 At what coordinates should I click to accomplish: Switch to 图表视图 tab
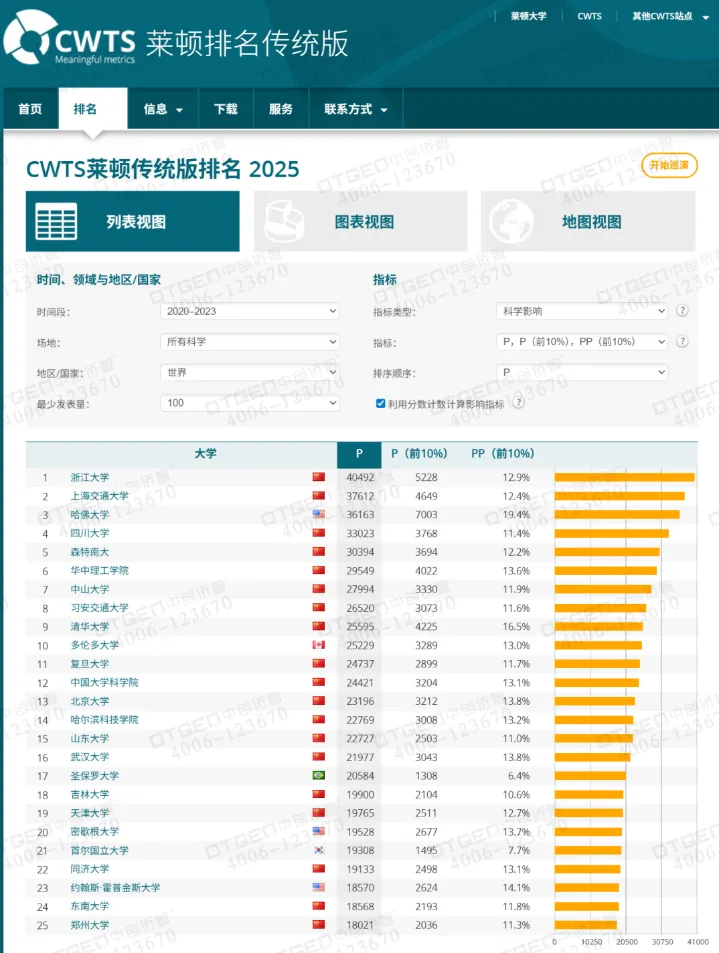coord(360,221)
